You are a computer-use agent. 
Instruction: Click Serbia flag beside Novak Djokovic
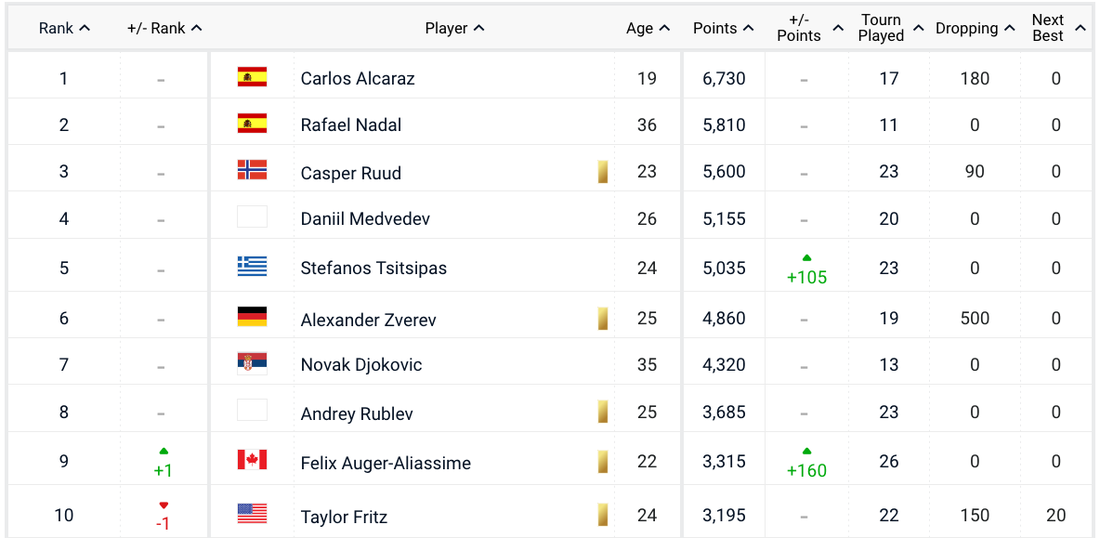[x=252, y=364]
